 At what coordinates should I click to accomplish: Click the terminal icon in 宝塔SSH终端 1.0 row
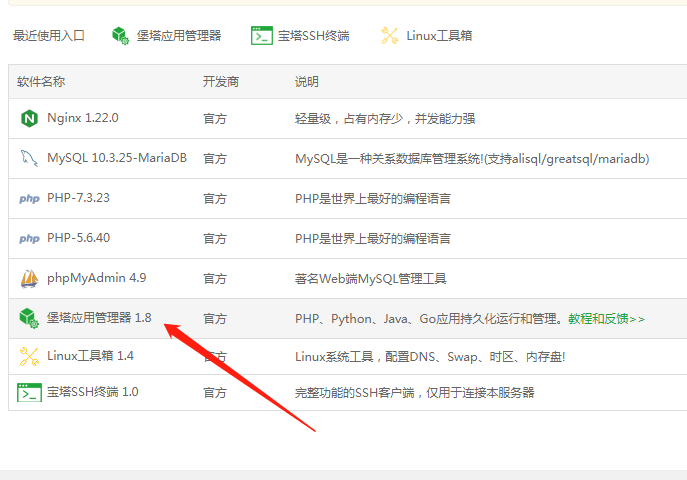pos(29,392)
